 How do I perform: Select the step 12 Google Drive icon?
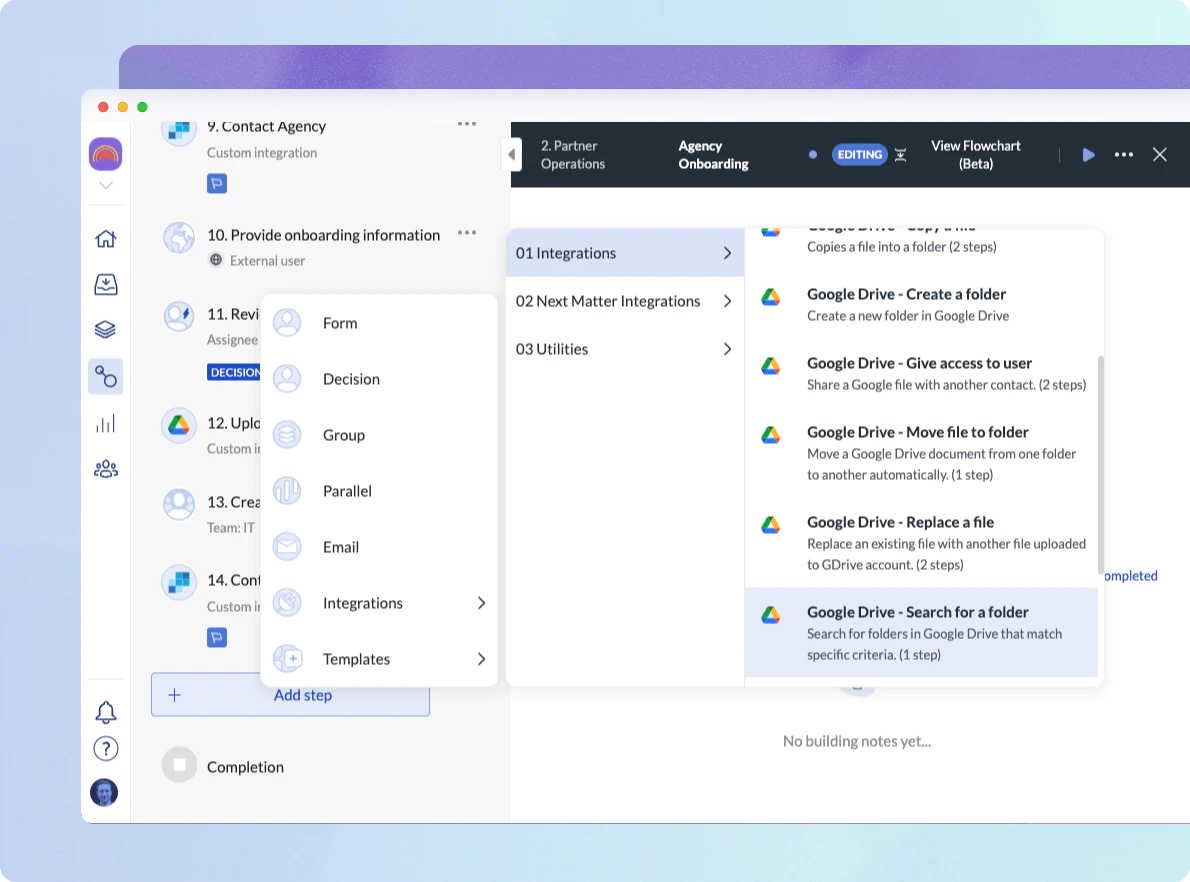pos(179,425)
